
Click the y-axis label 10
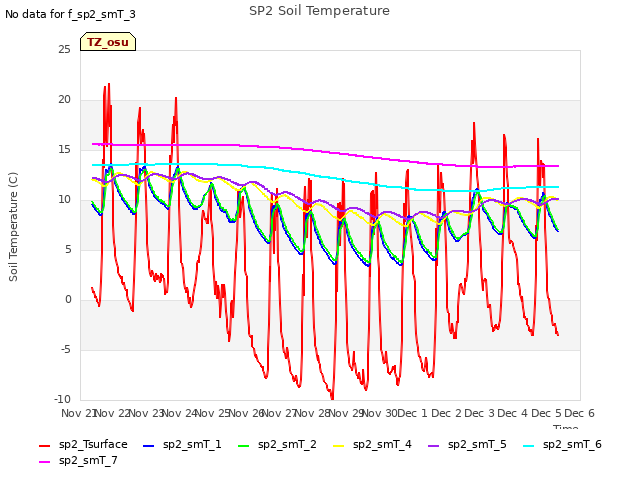pos(64,200)
